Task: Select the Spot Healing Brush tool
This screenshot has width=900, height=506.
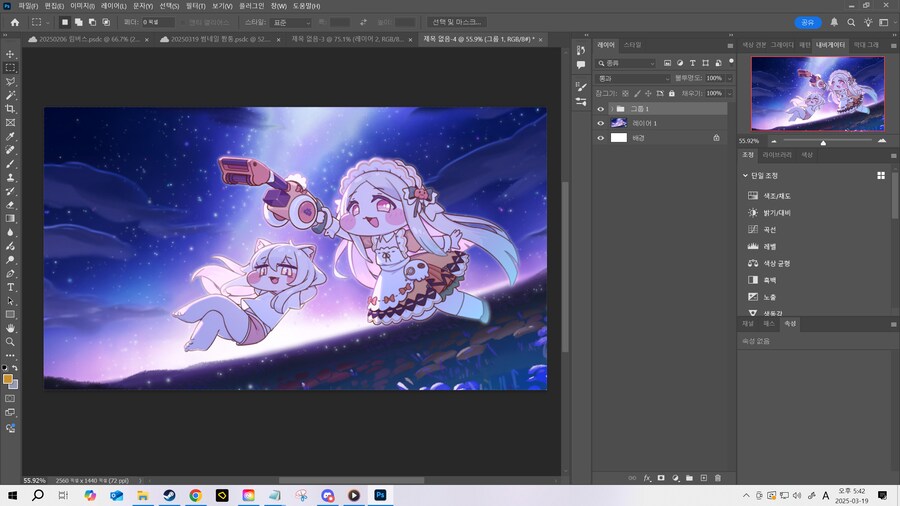Action: 10,150
